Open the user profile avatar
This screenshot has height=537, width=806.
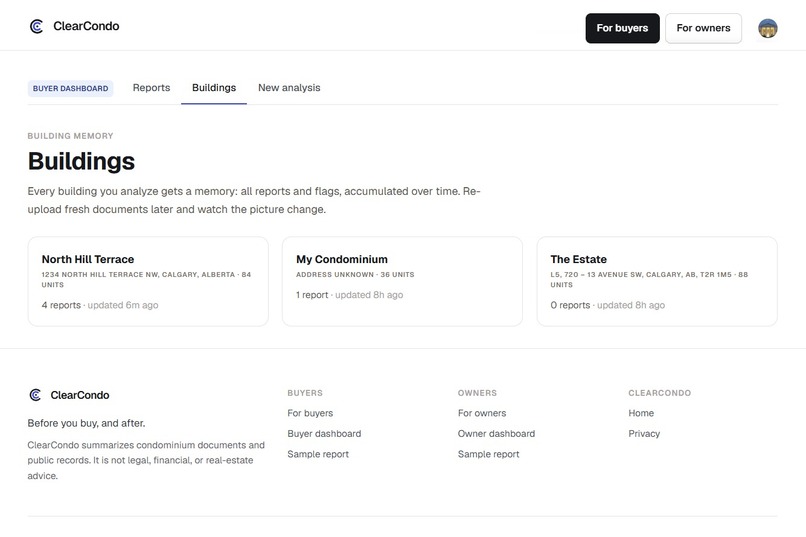pos(767,28)
